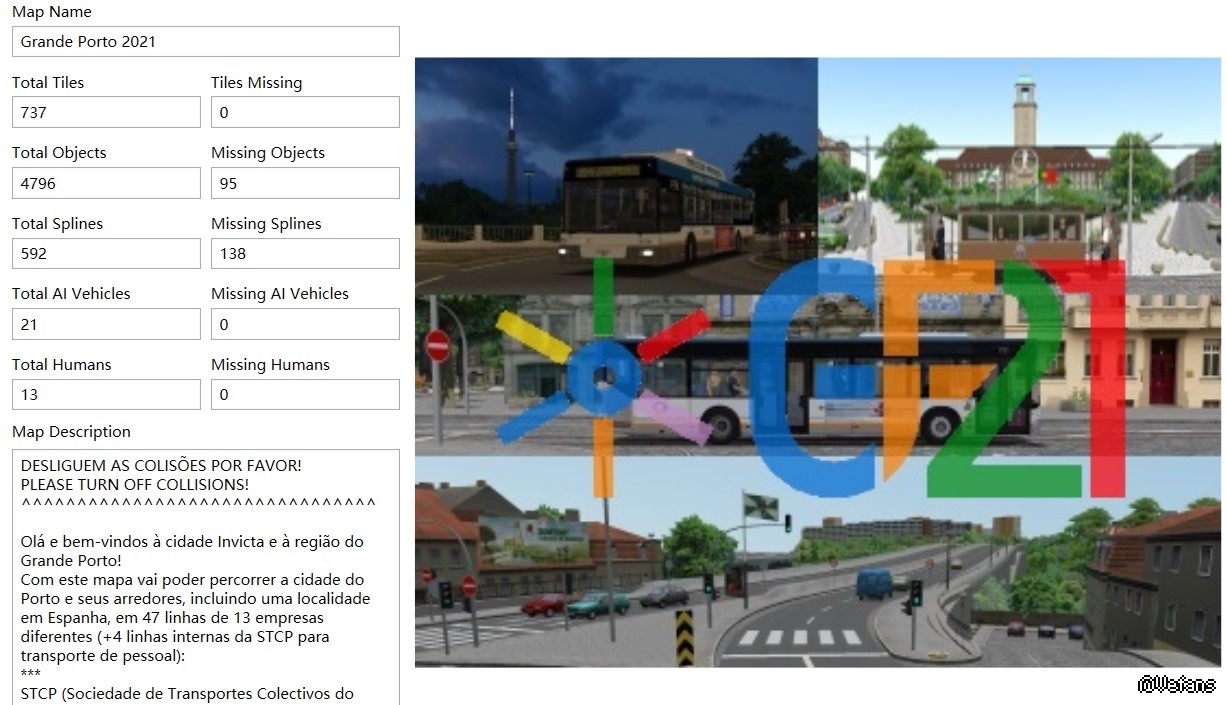Click the Total Humans label
1227x705 pixels.
coord(62,364)
